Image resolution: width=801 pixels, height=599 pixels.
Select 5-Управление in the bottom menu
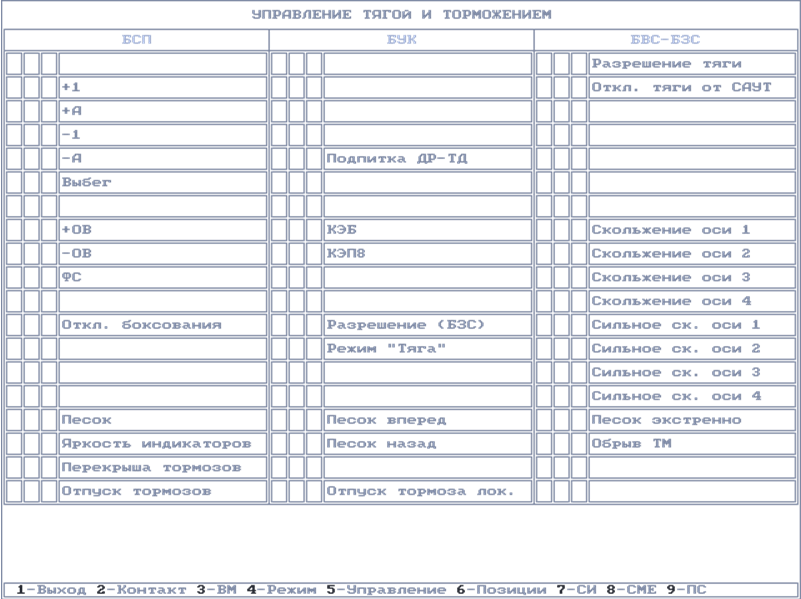tap(387, 590)
